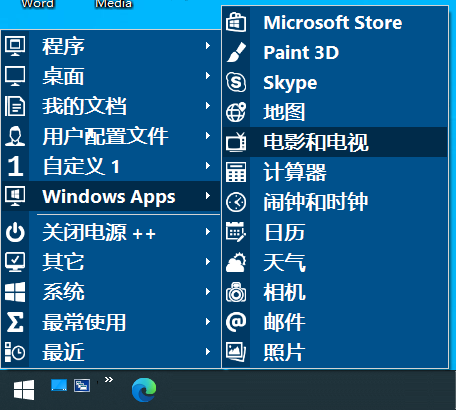Click the globe icon beside 地图

[236, 112]
